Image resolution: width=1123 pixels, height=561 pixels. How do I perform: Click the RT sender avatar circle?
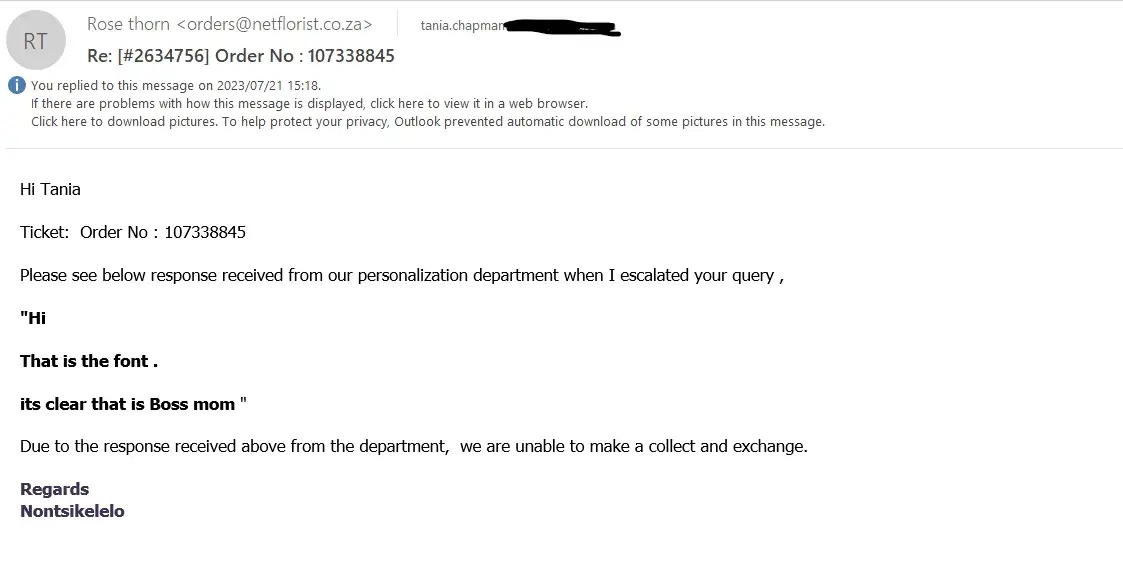pyautogui.click(x=36, y=41)
